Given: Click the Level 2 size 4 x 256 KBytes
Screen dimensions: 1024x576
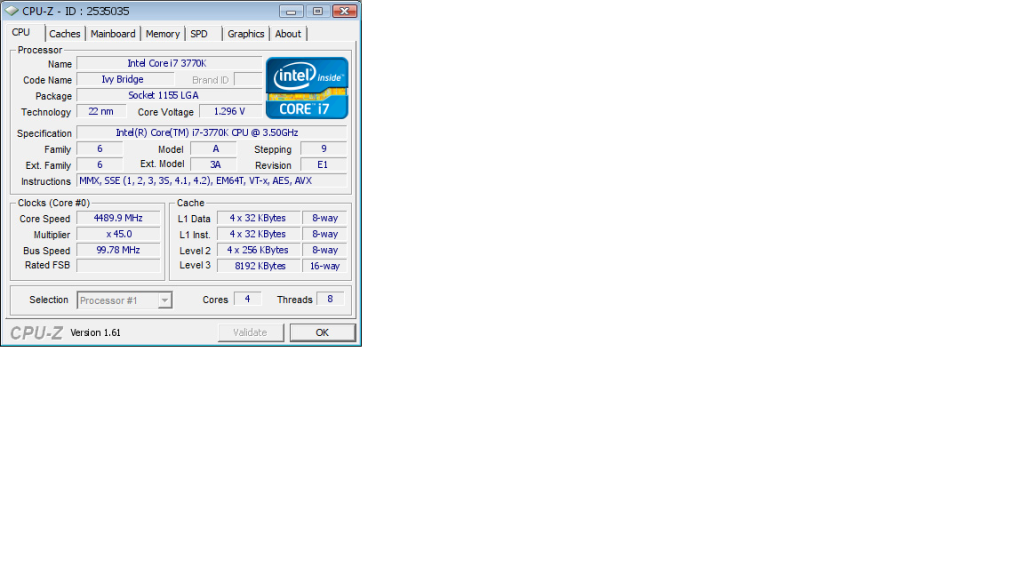Looking at the screenshot, I should click(258, 250).
